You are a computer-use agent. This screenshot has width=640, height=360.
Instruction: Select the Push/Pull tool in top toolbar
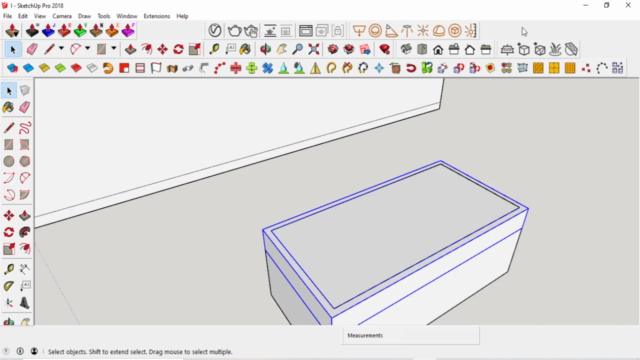click(130, 49)
